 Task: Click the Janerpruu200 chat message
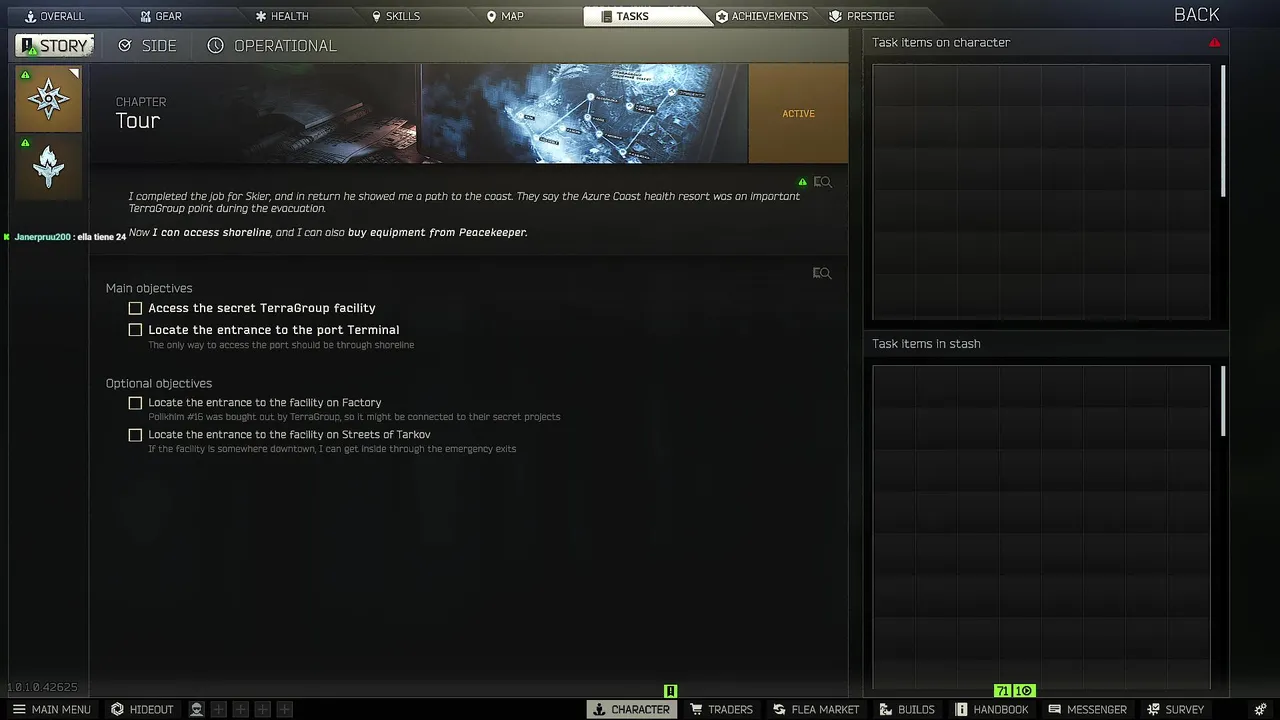tap(66, 237)
